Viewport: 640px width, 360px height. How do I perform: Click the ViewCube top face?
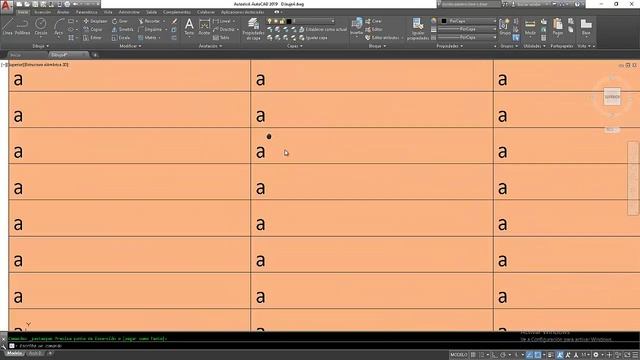612,97
